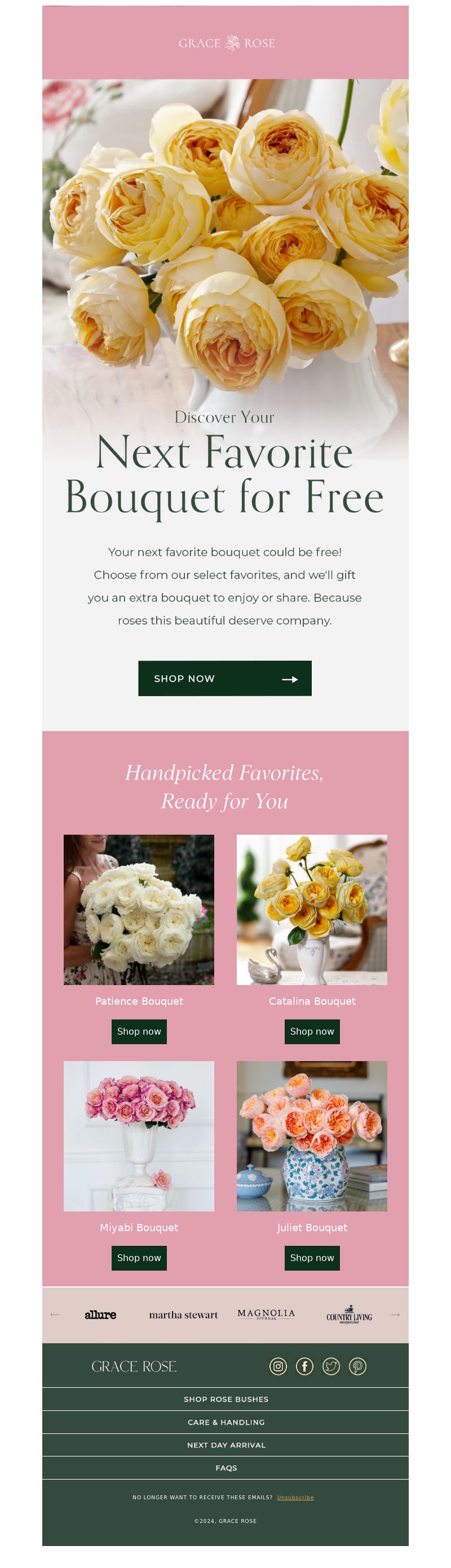
Task: Open the Shop Rose Bushes footer link
Action: (x=225, y=1399)
